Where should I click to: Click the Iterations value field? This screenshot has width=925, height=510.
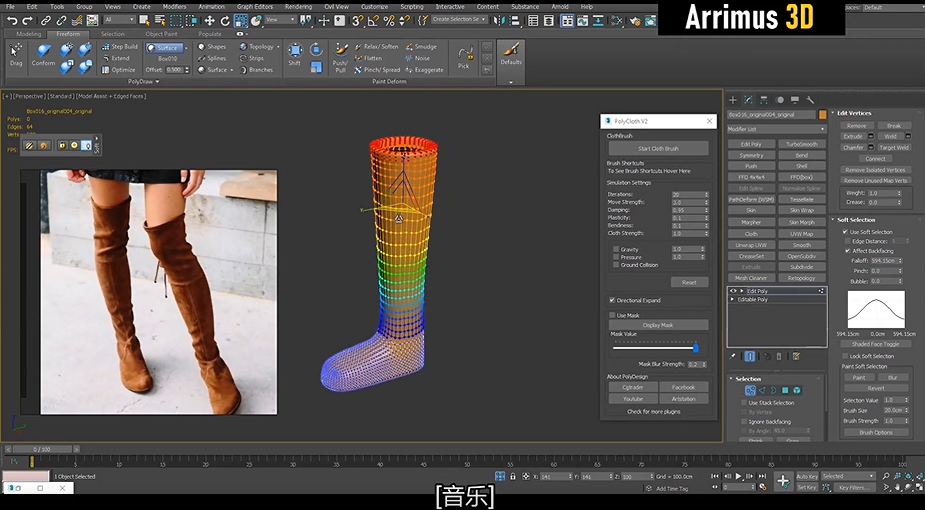click(686, 195)
